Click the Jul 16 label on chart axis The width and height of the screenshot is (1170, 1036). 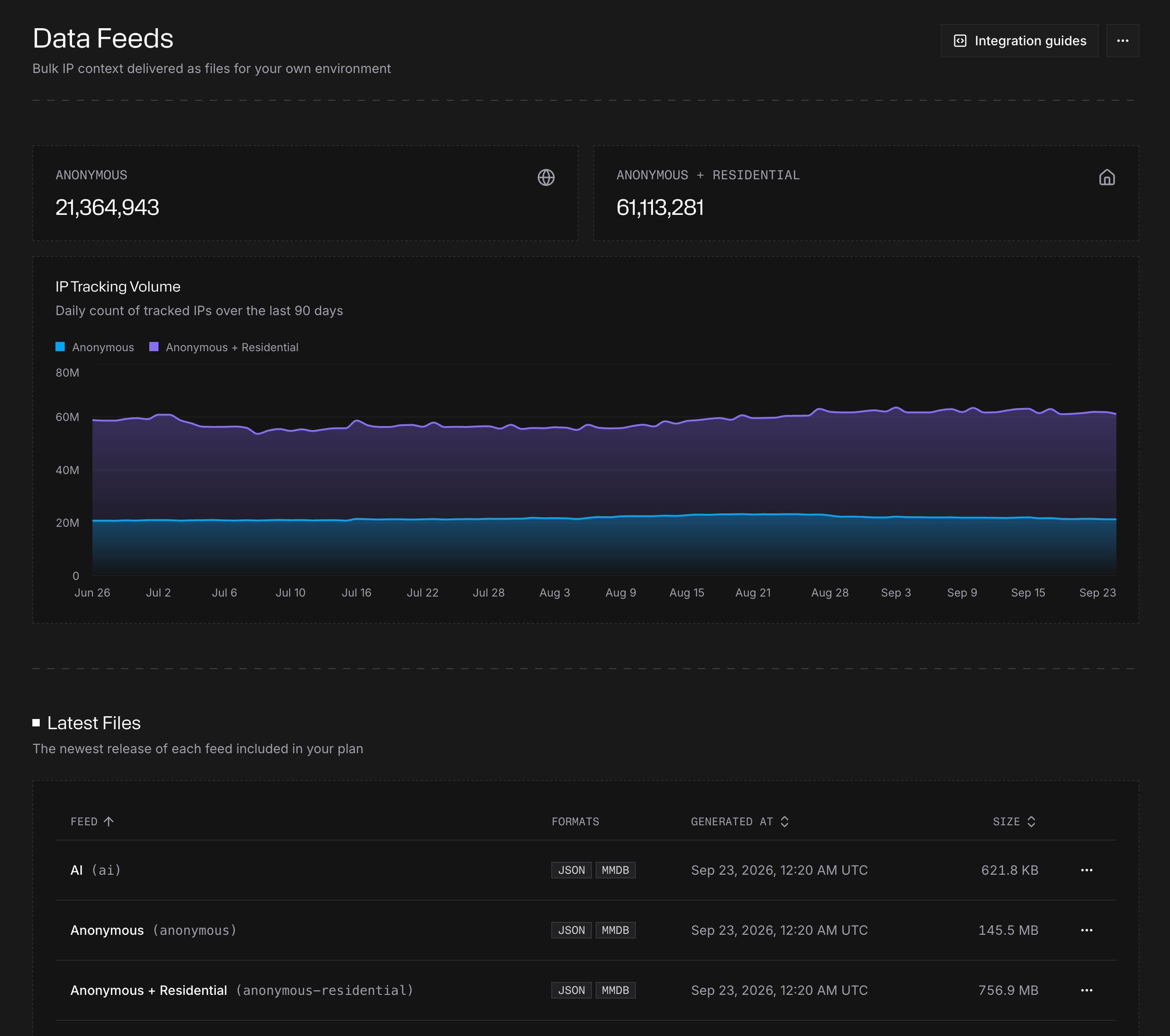(x=356, y=592)
